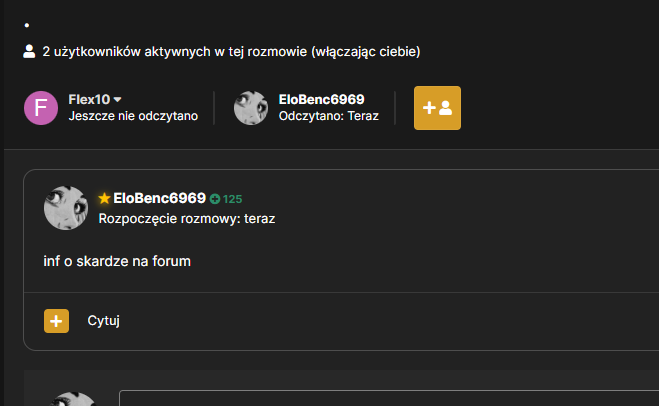Viewport: 659px width, 406px height.
Task: Click the multi-quote plus button
Action: 56,321
